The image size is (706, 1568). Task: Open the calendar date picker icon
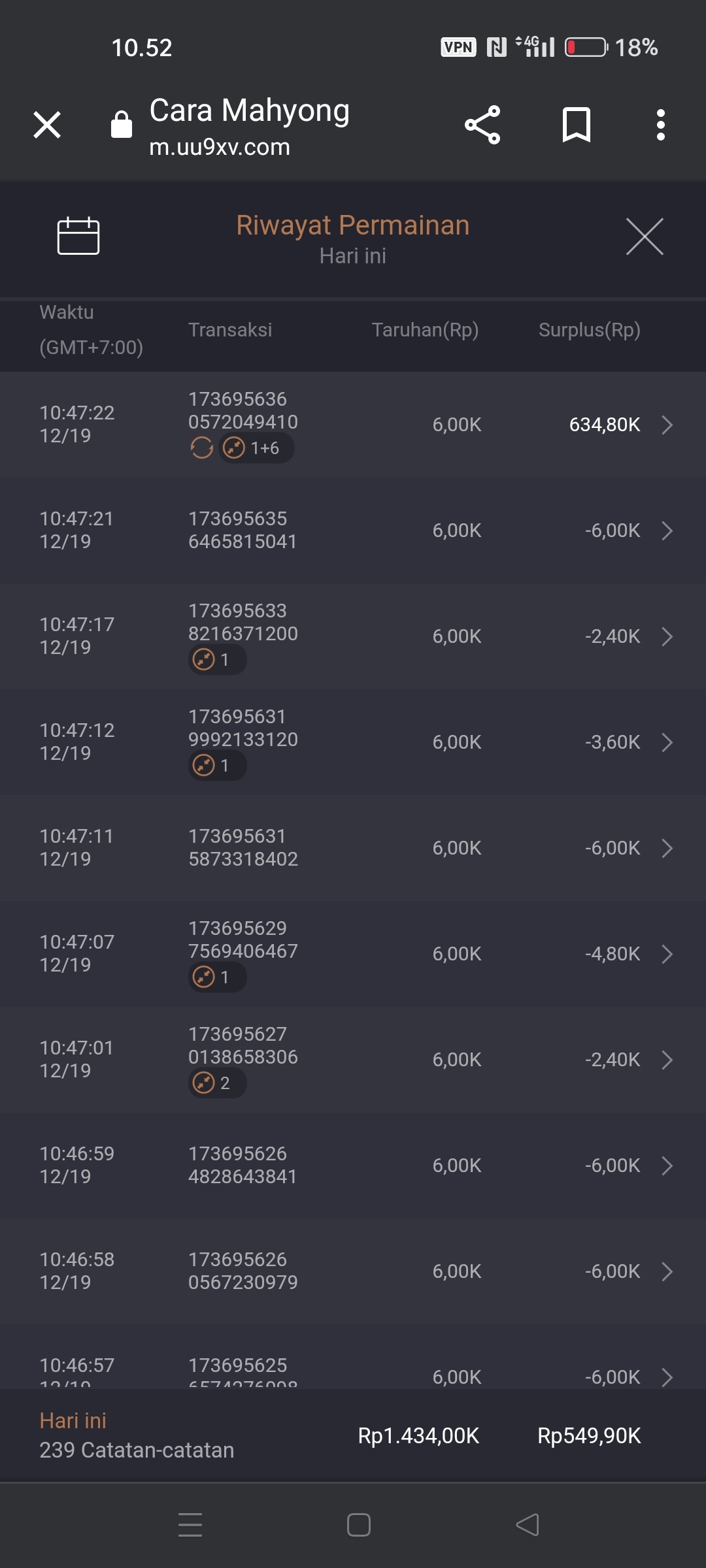coord(78,236)
